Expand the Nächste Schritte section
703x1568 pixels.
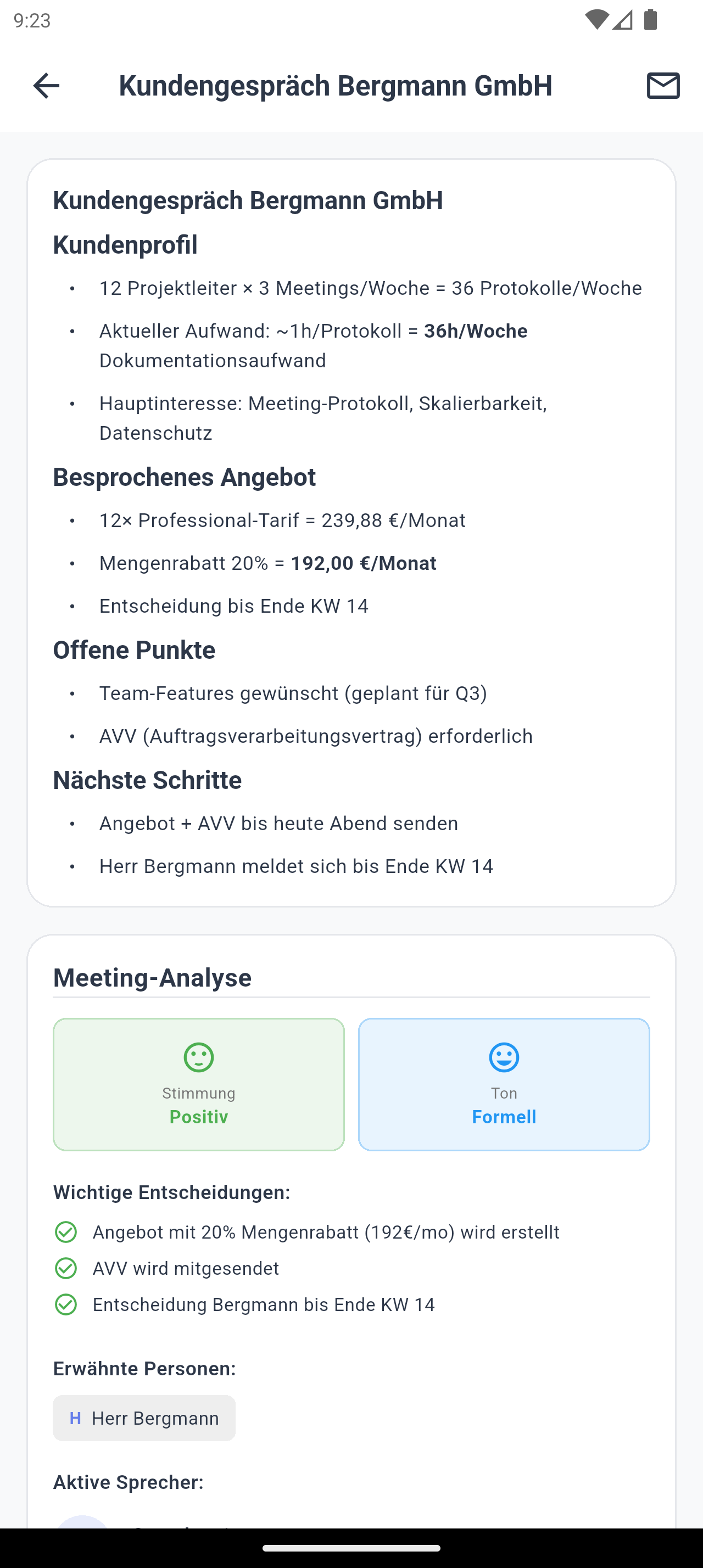click(x=147, y=780)
